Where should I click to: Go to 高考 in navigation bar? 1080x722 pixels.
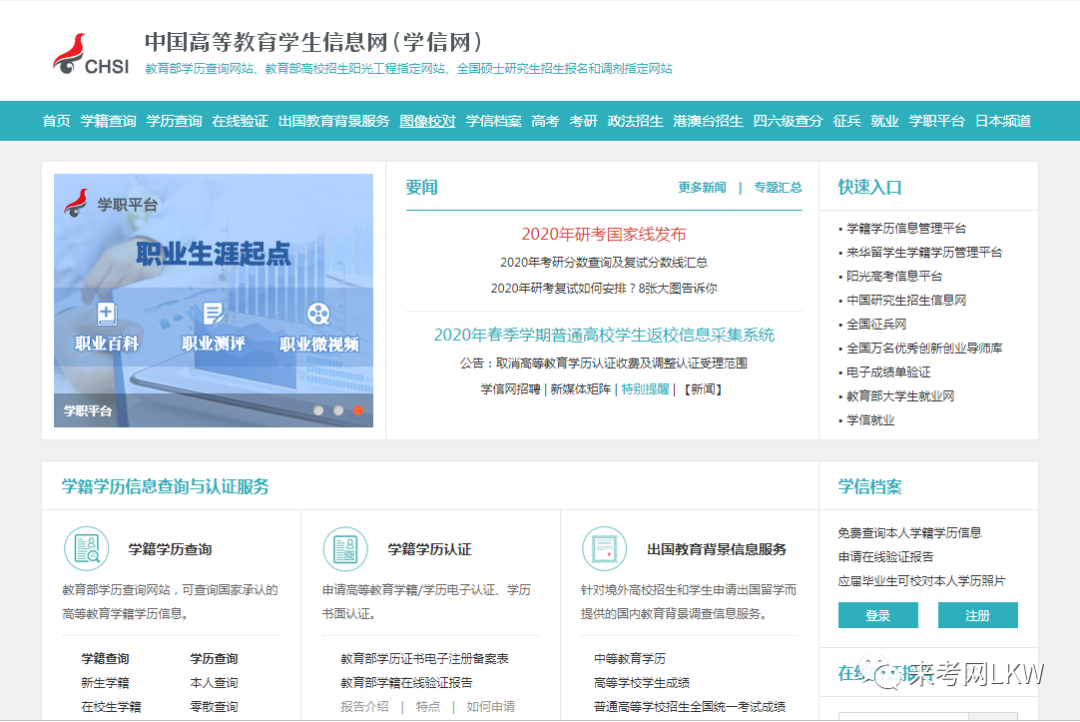545,121
